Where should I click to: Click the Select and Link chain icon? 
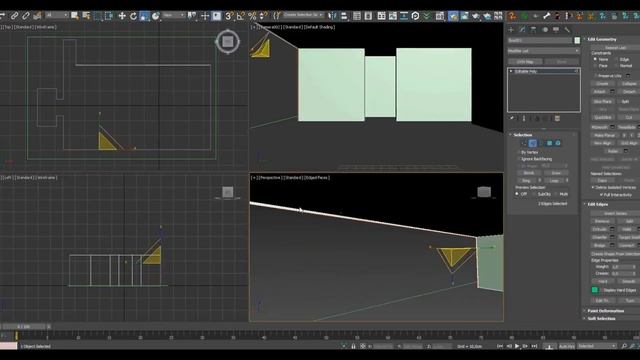[x=14, y=16]
